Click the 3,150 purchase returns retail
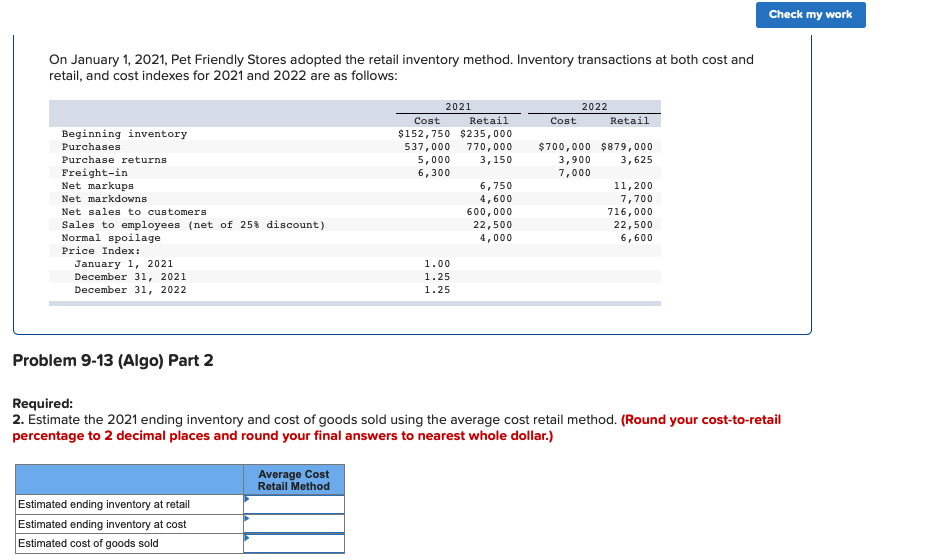Image resolution: width=930 pixels, height=560 pixels. click(x=496, y=160)
